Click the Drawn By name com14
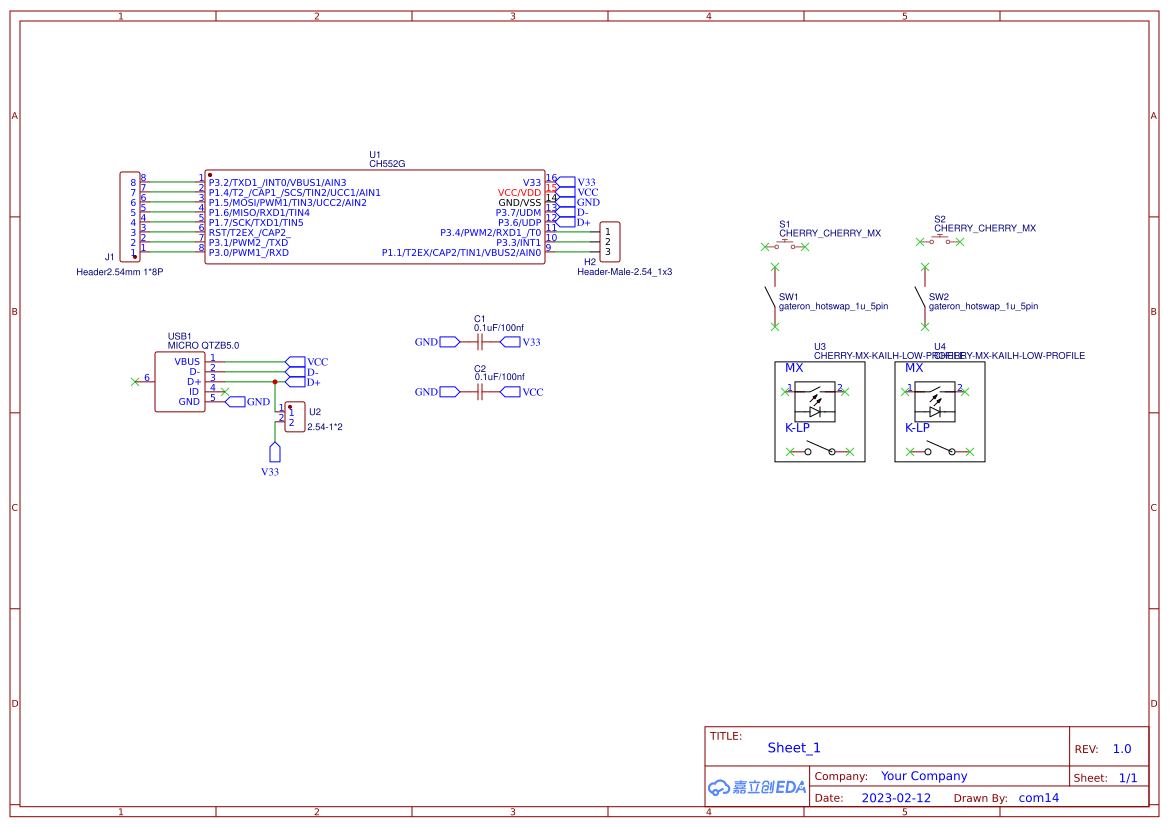 tap(1038, 797)
